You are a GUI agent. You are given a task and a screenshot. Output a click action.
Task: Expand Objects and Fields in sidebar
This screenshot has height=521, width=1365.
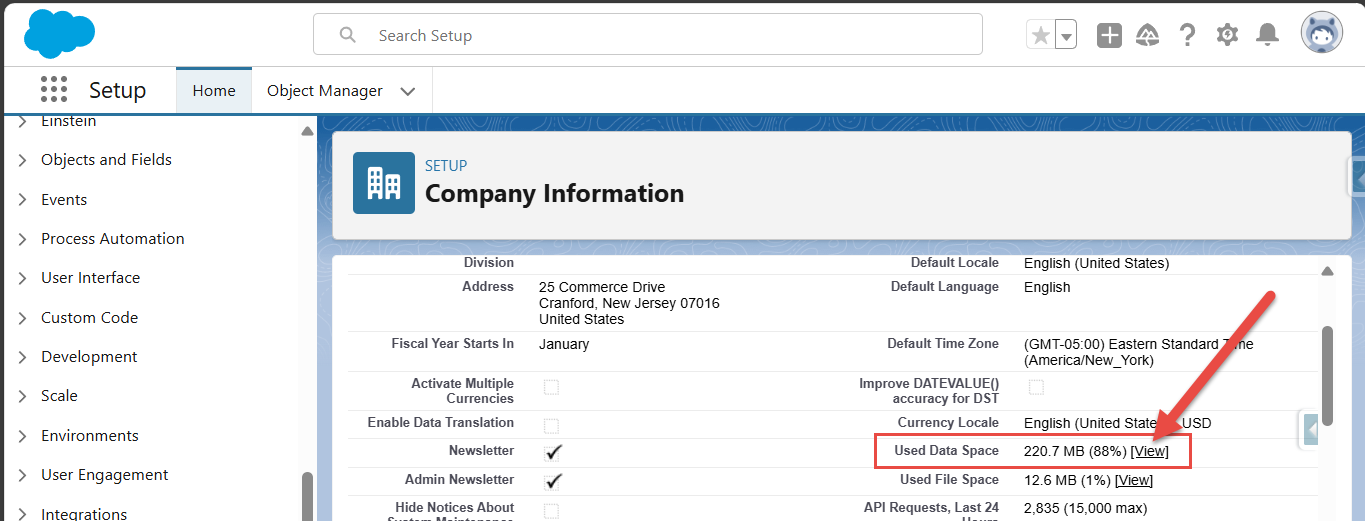click(22, 160)
